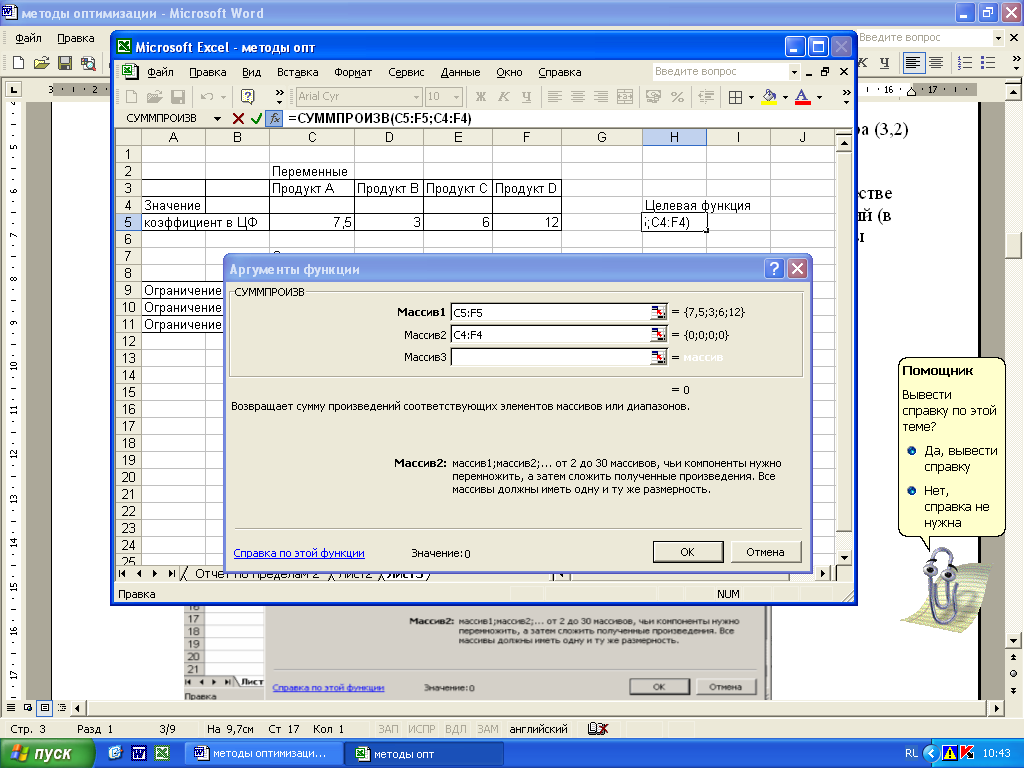Click OK in Аргументы функции dialog
Screen dimensions: 1024x768
(x=688, y=552)
